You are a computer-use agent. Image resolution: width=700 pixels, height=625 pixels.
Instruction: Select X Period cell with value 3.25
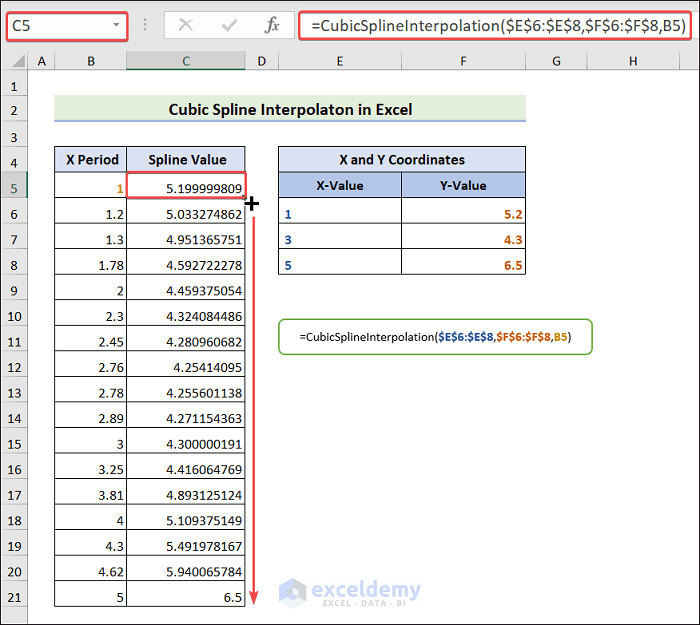(91, 467)
